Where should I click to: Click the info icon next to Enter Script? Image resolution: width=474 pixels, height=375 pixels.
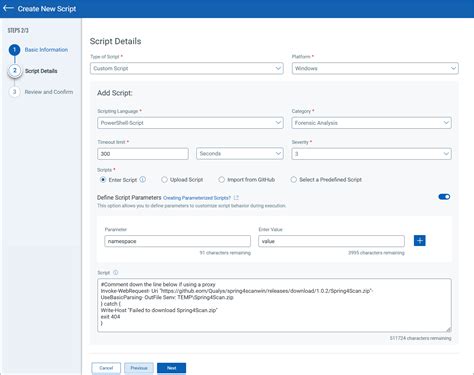coord(143,179)
